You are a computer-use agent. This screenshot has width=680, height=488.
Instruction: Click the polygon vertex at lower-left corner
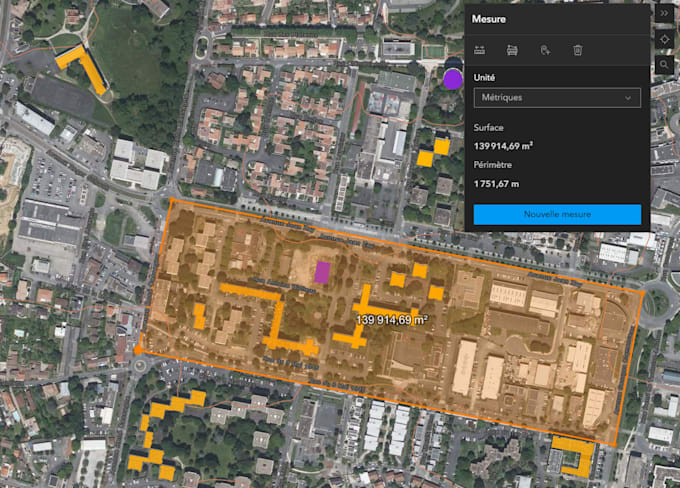138,350
